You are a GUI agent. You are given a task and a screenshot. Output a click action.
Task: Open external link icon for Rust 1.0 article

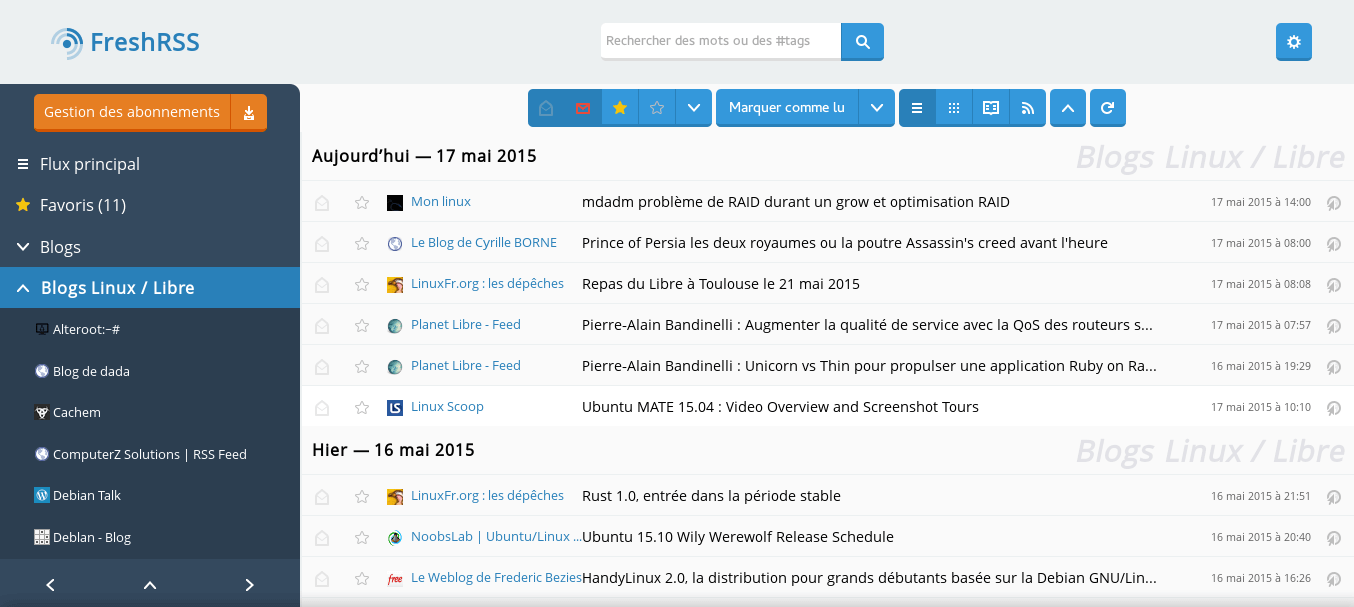coord(1333,497)
